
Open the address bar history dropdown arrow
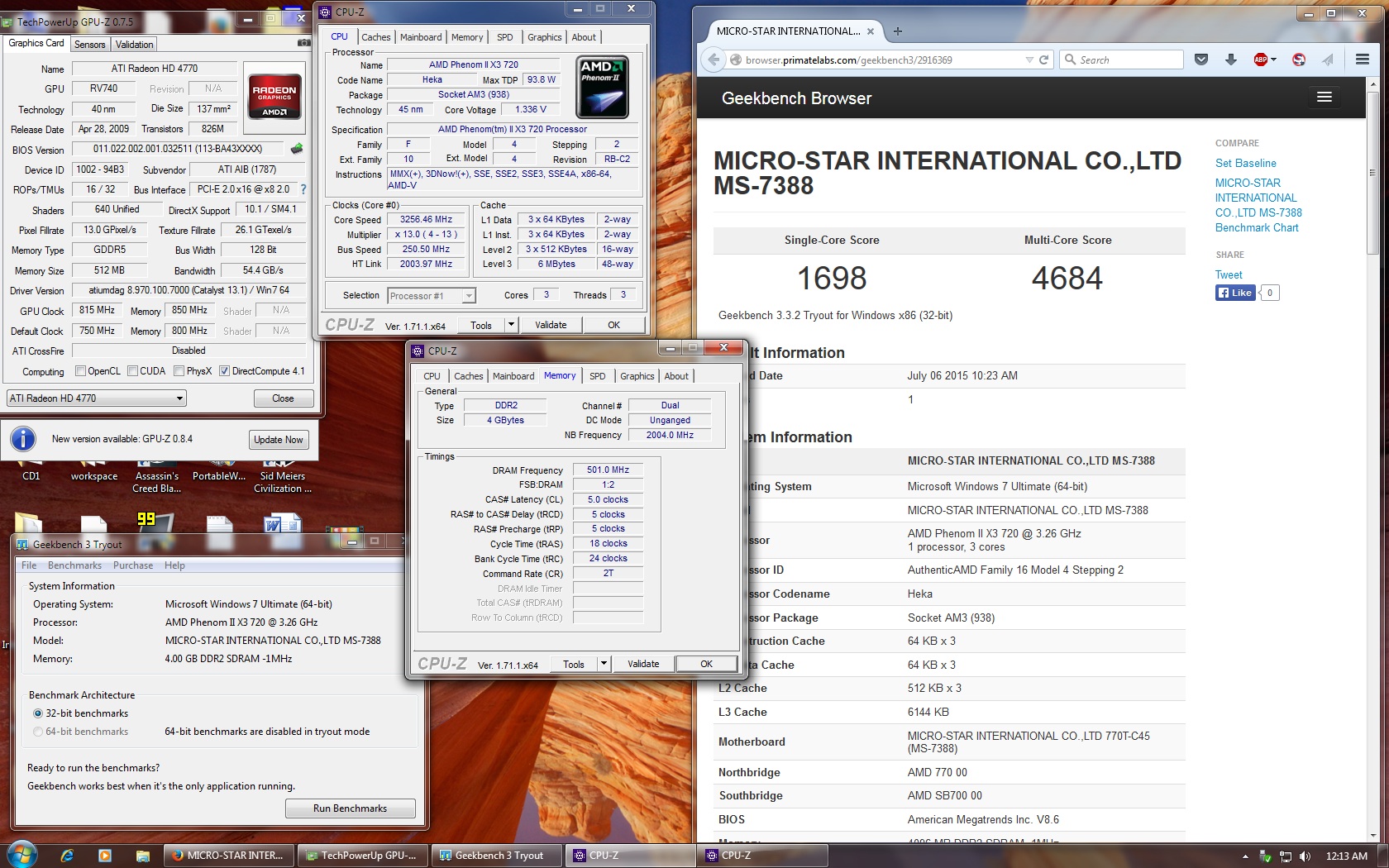coord(1029,60)
